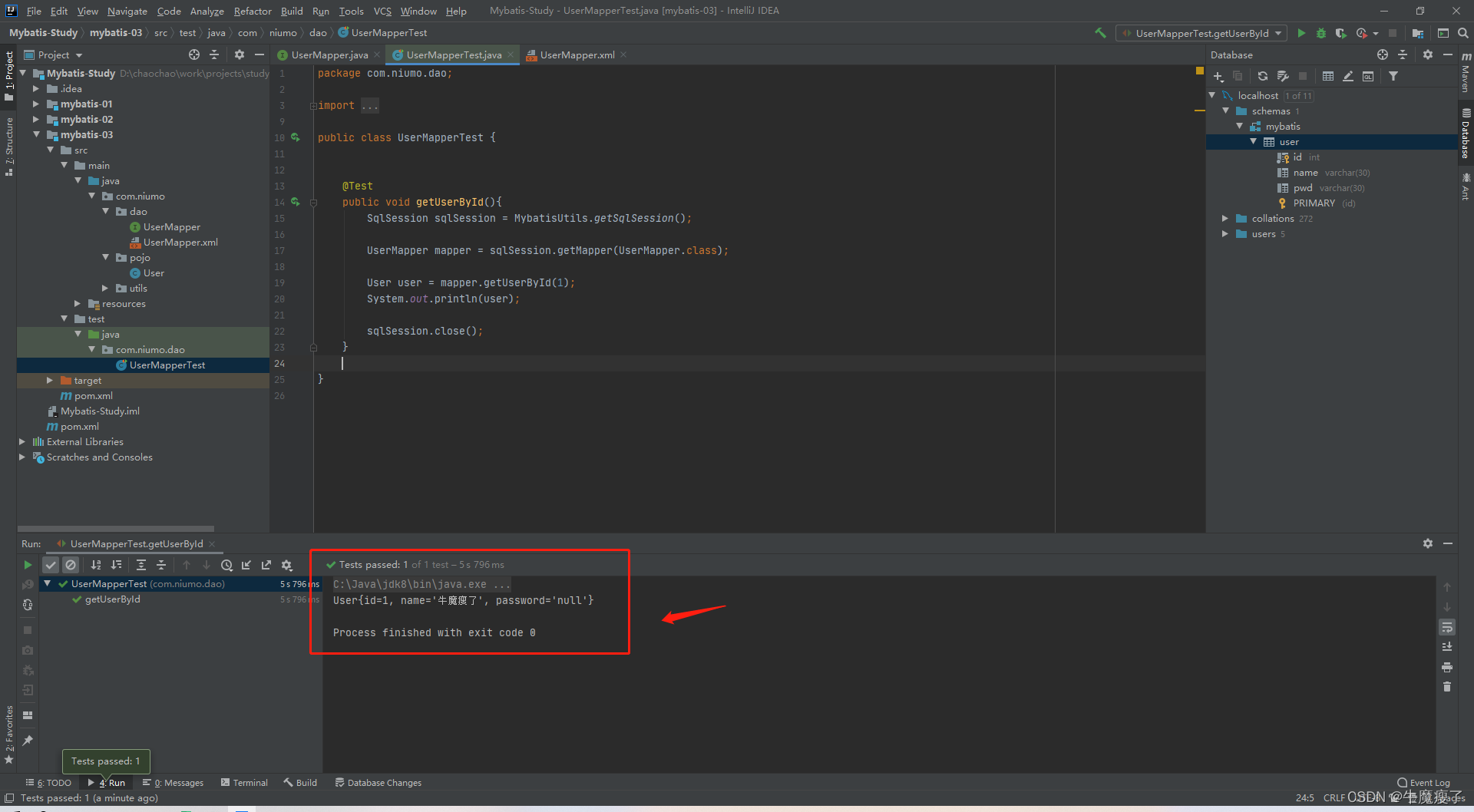The image size is (1474, 812).
Task: Expand the target folder
Action: 50,380
